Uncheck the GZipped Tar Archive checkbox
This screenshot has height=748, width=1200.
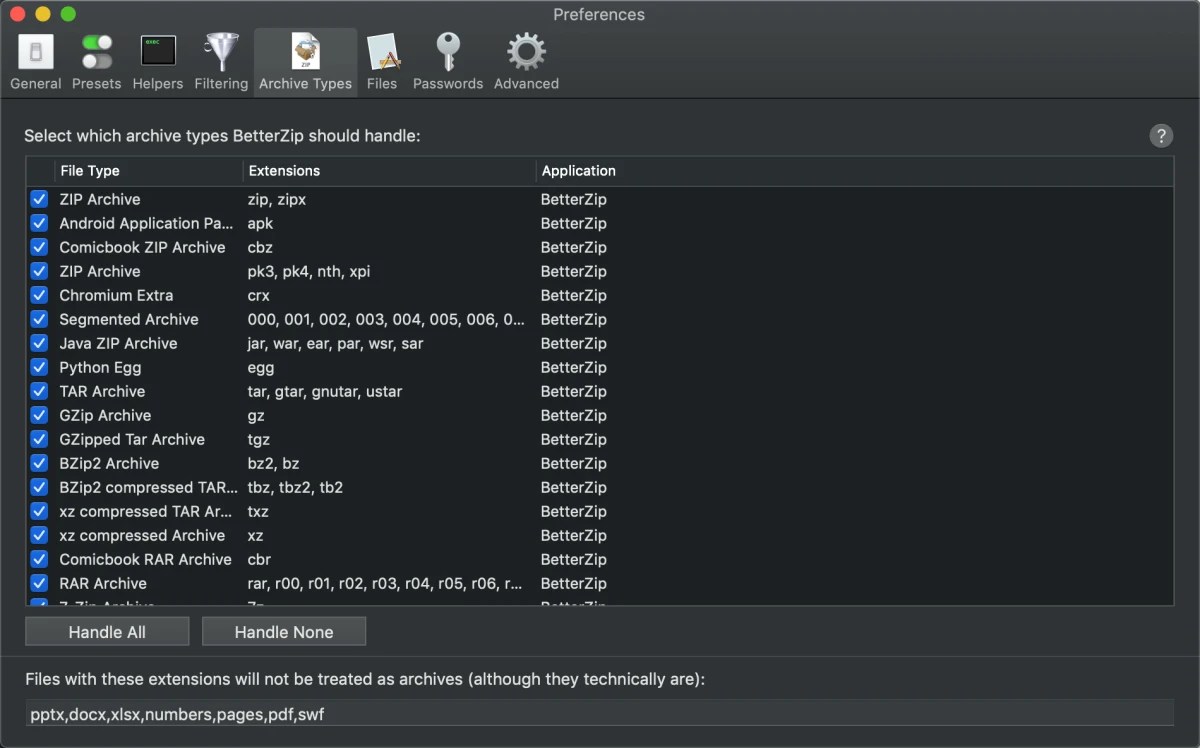point(39,439)
